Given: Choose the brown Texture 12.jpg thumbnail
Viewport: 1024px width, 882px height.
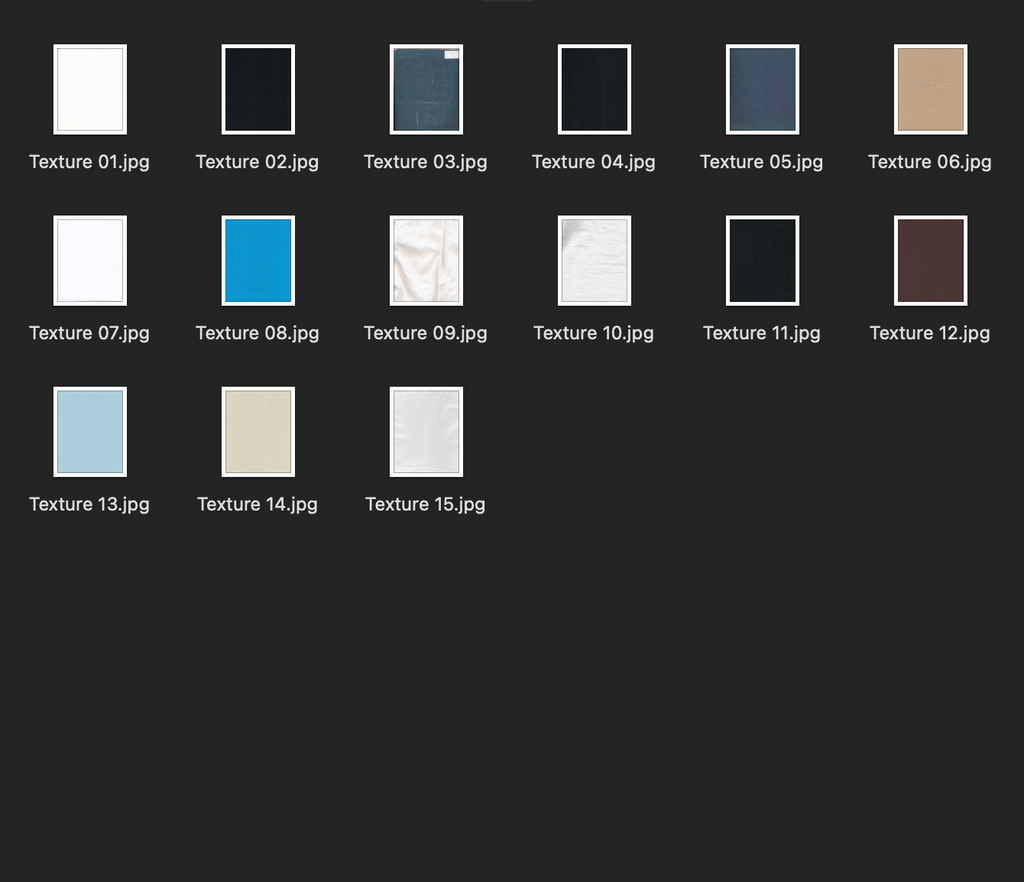Looking at the screenshot, I should pyautogui.click(x=931, y=260).
